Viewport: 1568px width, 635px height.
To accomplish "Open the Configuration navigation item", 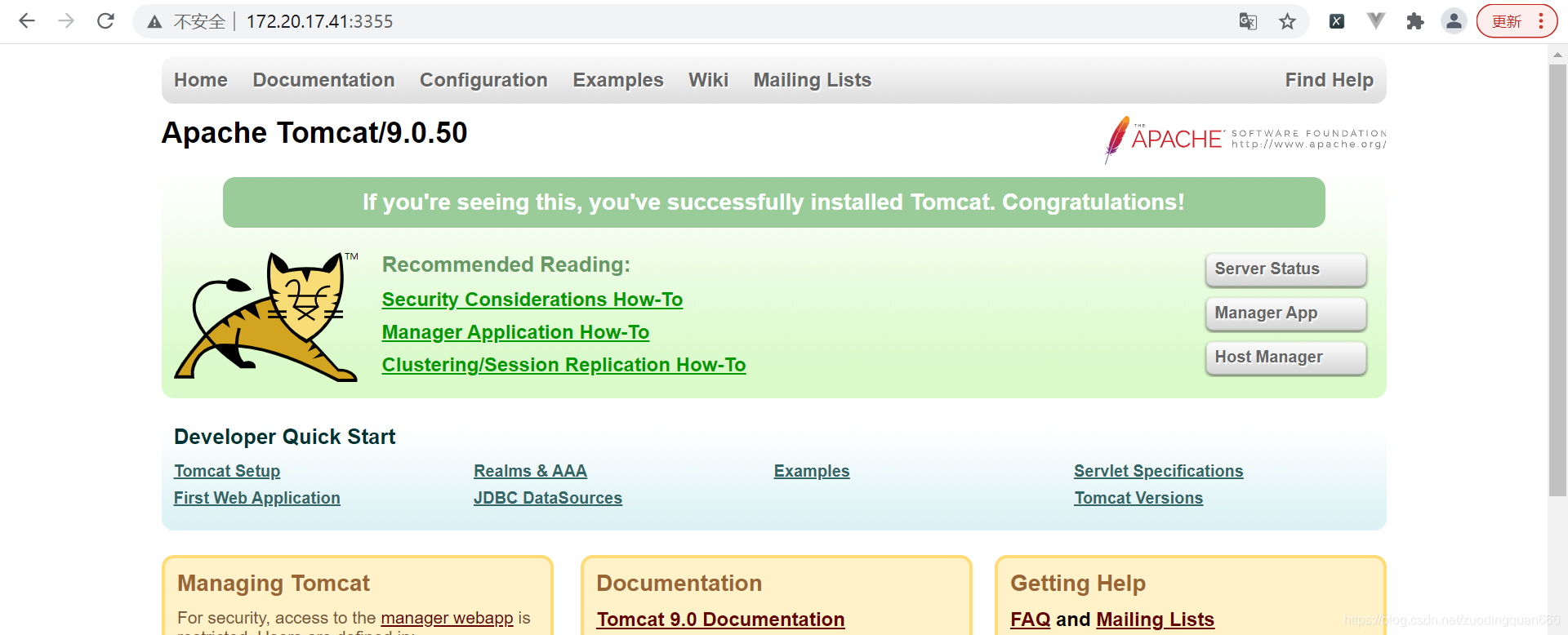I will pyautogui.click(x=483, y=80).
